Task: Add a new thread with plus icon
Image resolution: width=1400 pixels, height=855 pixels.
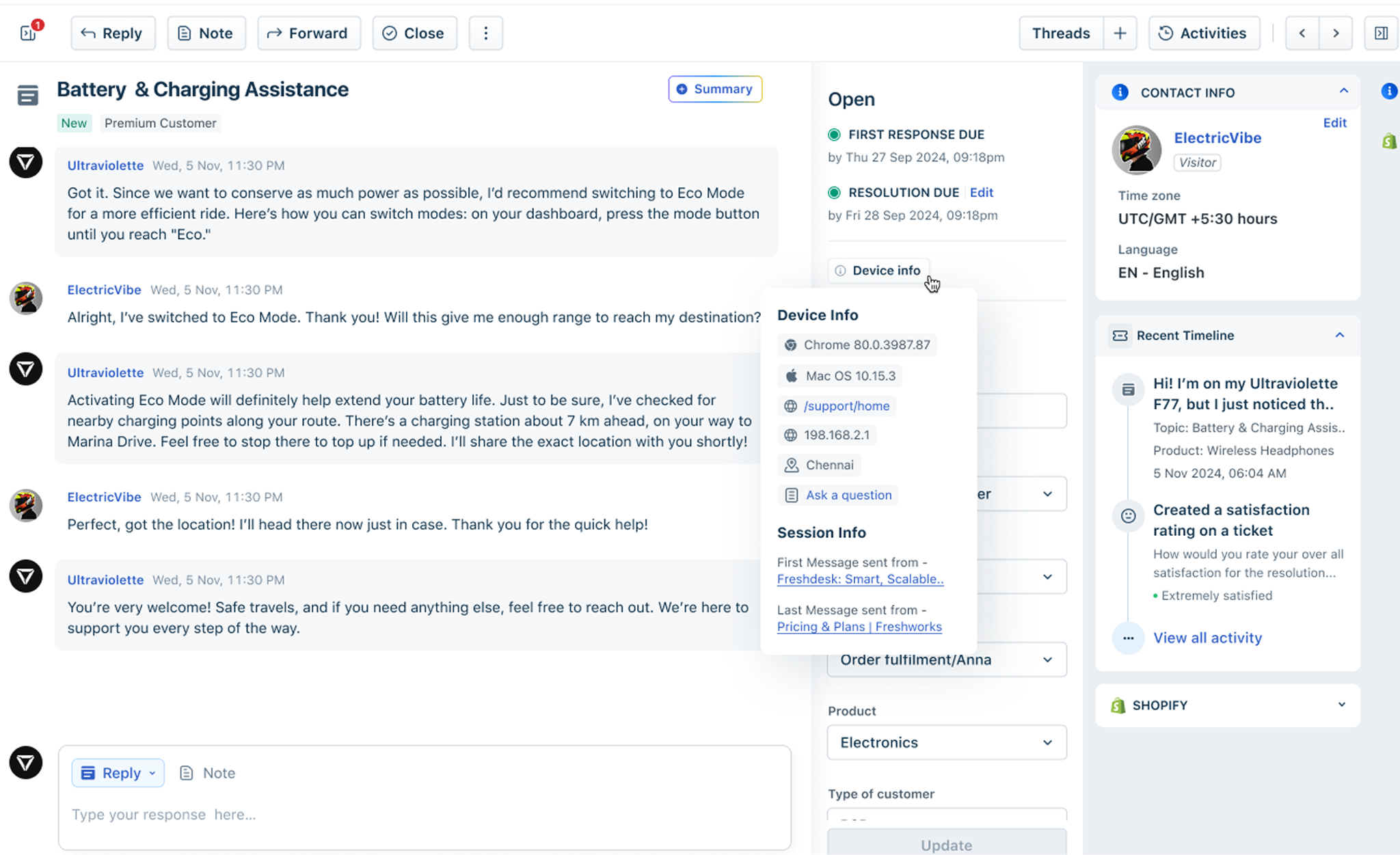Action: point(1120,33)
